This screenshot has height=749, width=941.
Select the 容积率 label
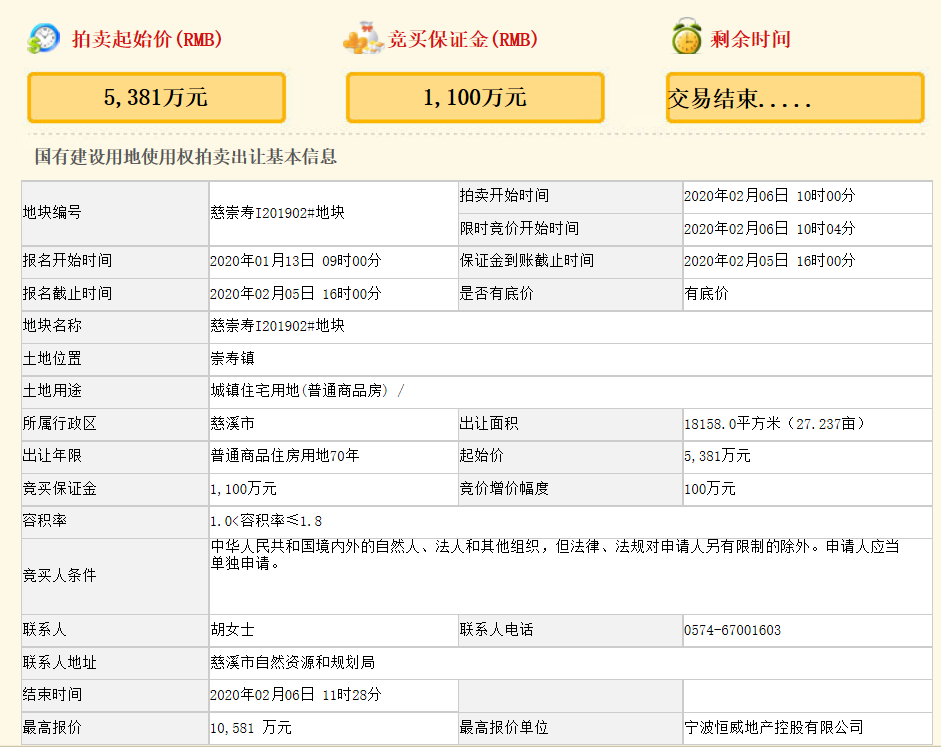pyautogui.click(x=44, y=520)
